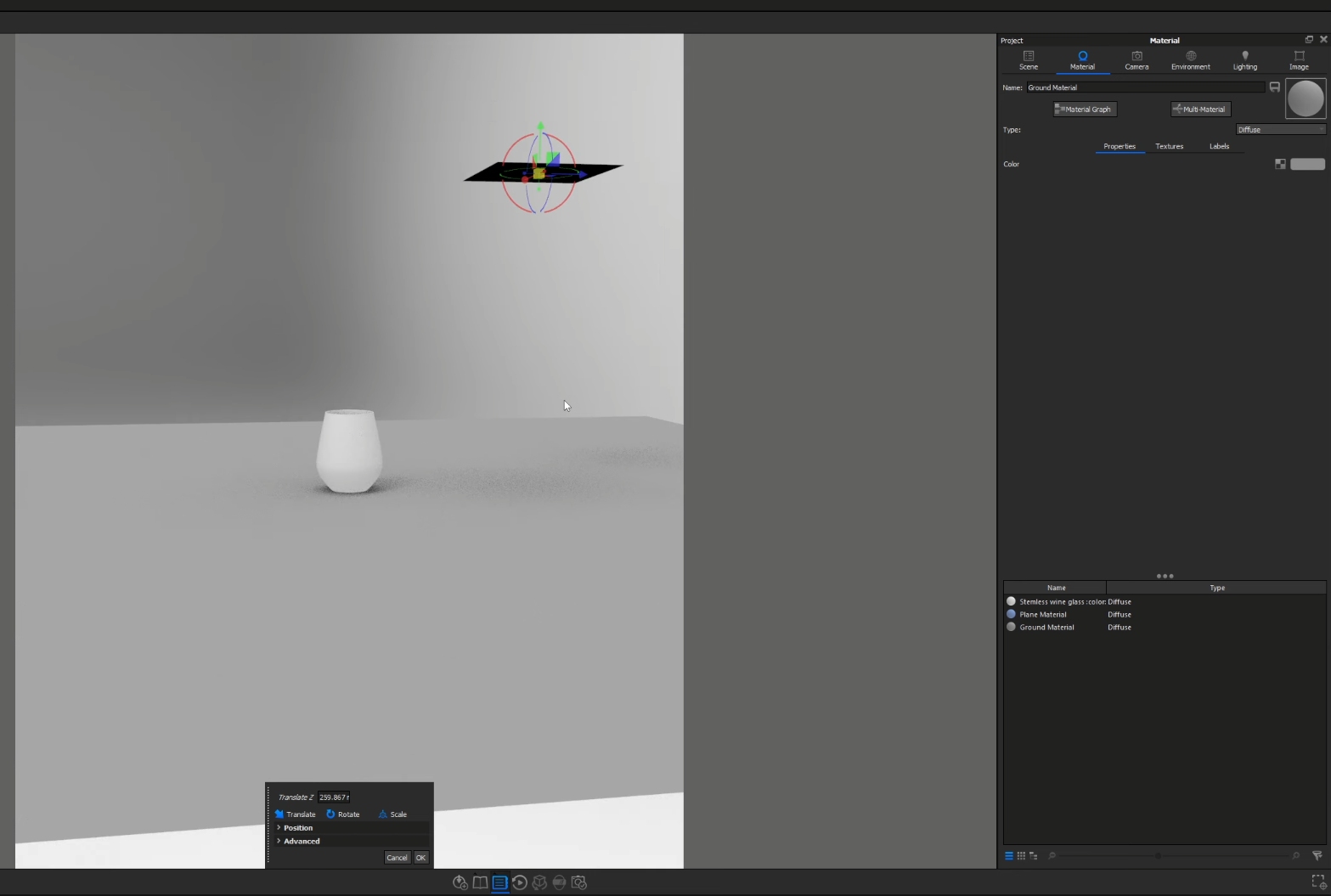Switch material list to tree view
Viewport: 1331px width, 896px height.
coord(1032,856)
